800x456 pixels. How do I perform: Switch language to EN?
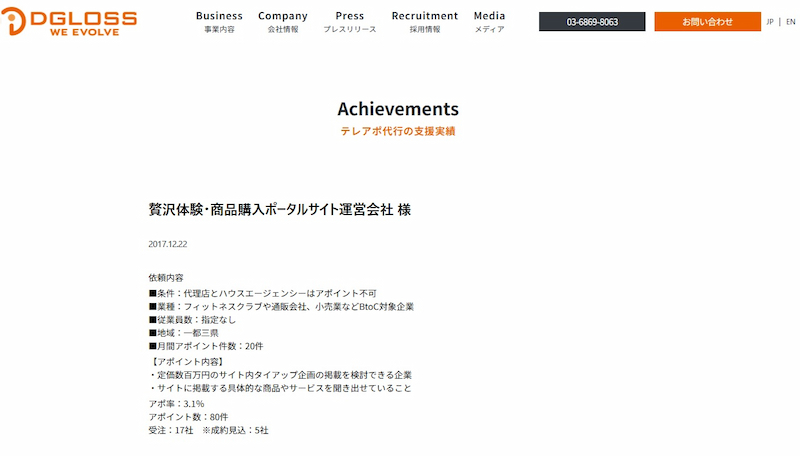pyautogui.click(x=790, y=22)
